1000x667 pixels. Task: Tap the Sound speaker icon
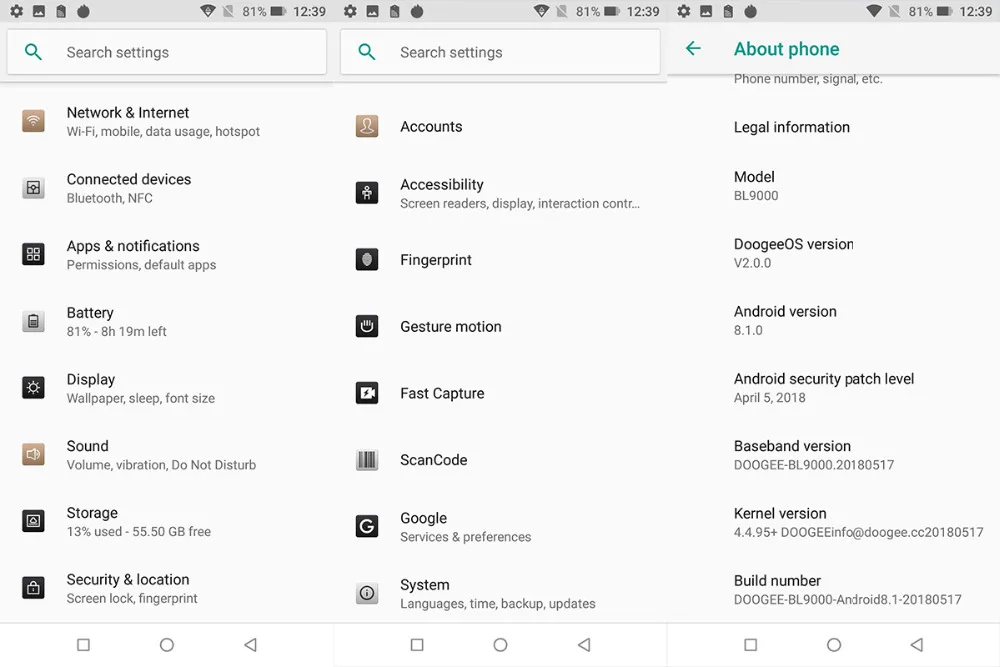point(33,455)
